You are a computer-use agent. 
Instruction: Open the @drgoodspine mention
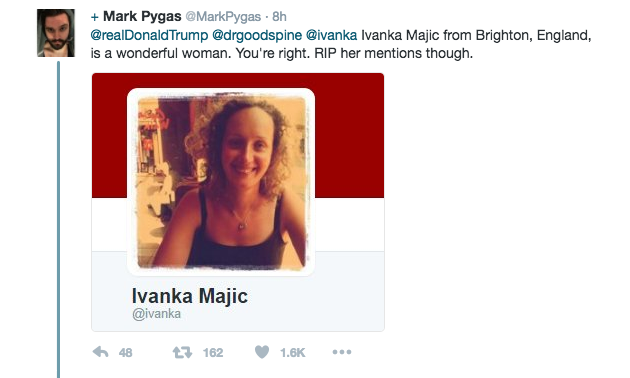pos(257,35)
